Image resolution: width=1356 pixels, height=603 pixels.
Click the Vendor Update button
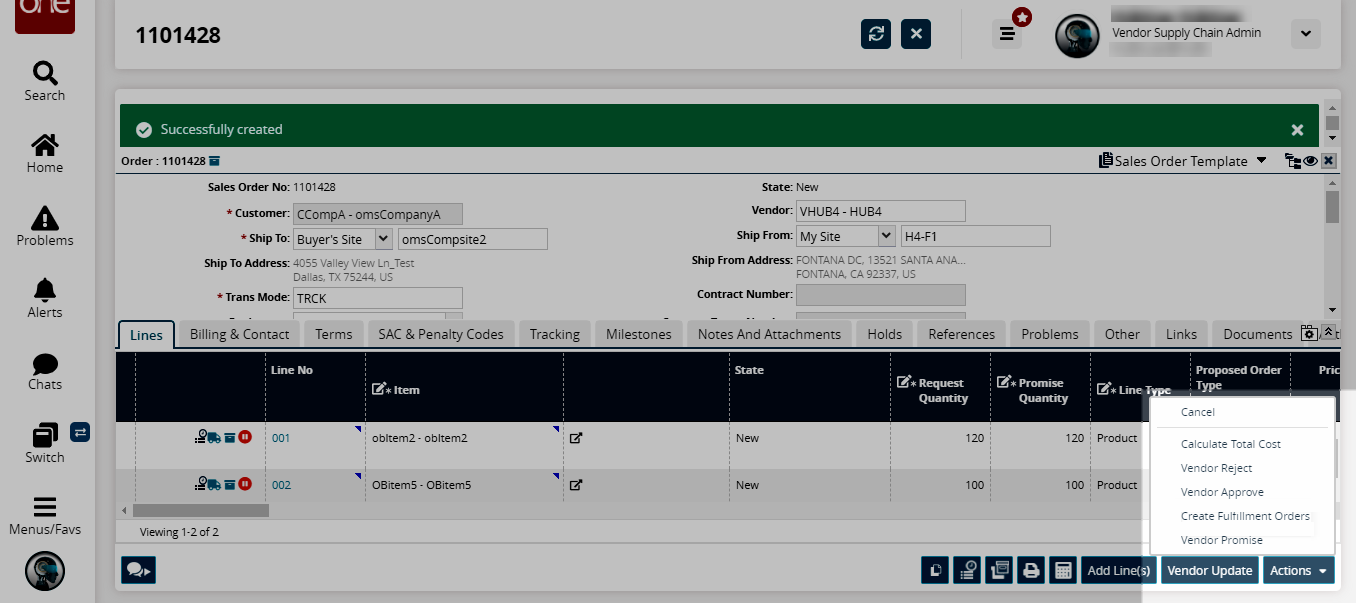pos(1209,570)
